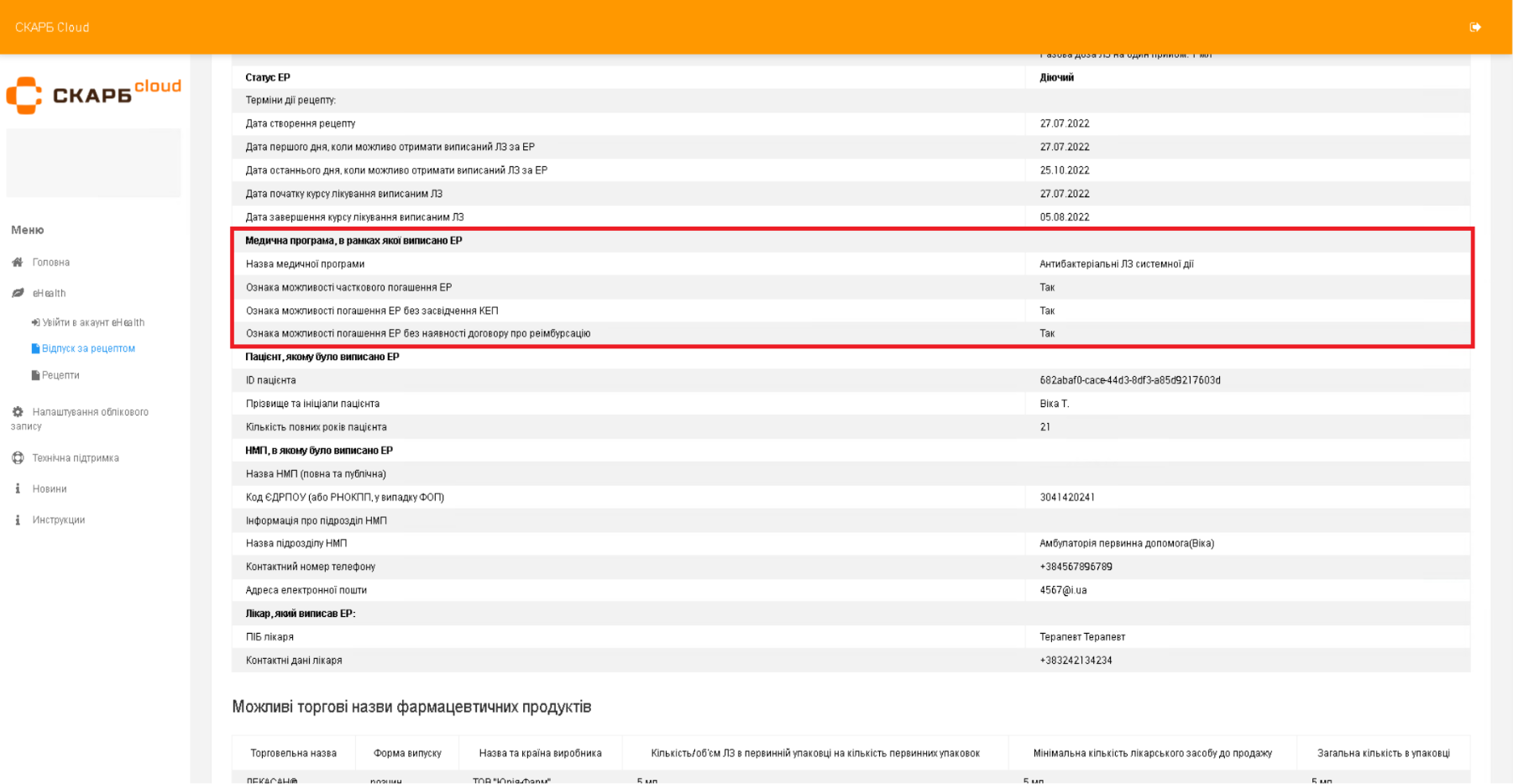The height and width of the screenshot is (784, 1513).
Task: Click Можливі торгові назви фармацевтичних продуктів heading
Action: tap(411, 707)
